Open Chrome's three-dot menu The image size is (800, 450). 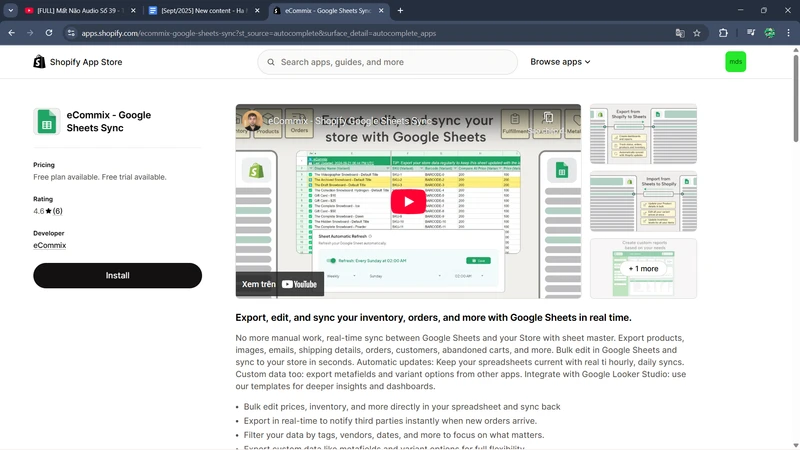click(x=789, y=33)
